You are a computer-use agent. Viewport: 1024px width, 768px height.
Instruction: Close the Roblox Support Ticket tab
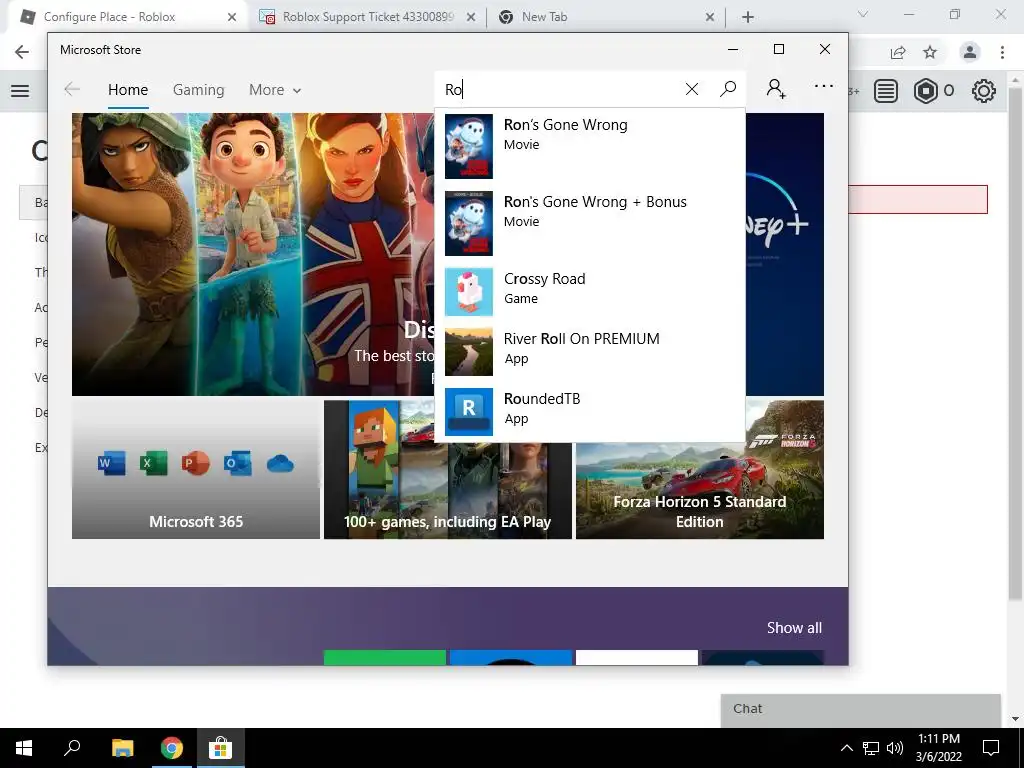click(x=471, y=17)
